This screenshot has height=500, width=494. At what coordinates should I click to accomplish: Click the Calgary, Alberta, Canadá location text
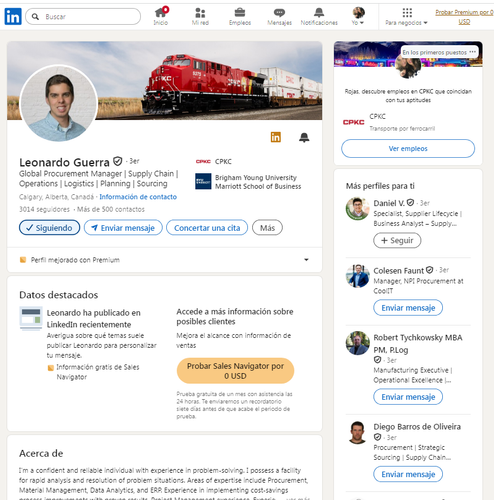[x=56, y=197]
